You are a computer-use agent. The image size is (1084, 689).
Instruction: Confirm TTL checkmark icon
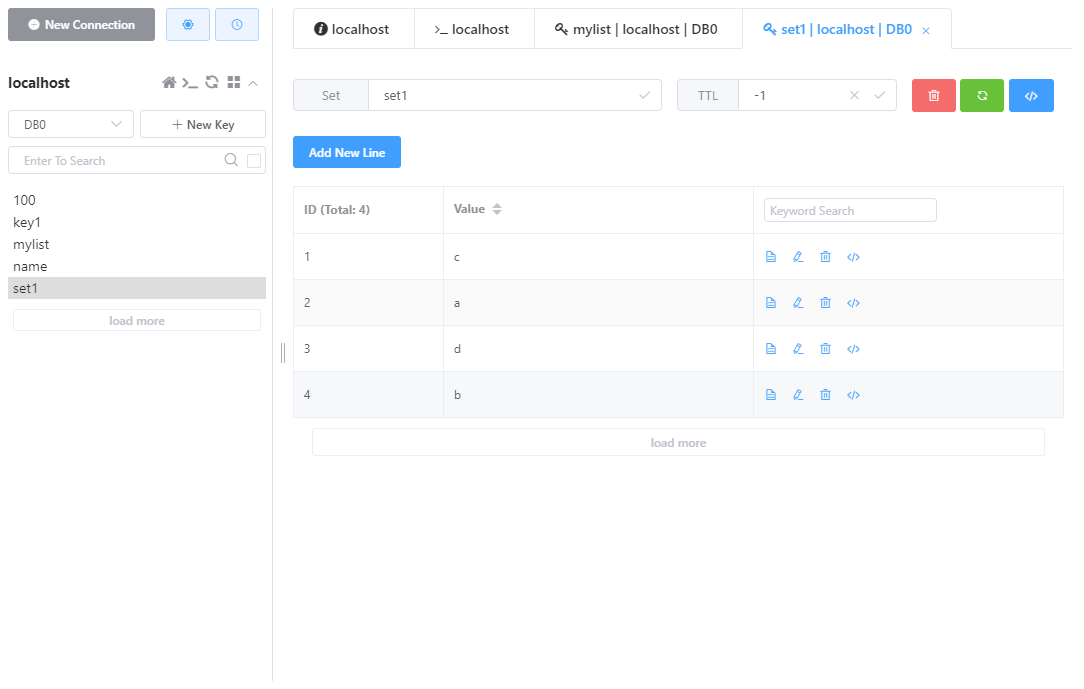click(x=879, y=95)
